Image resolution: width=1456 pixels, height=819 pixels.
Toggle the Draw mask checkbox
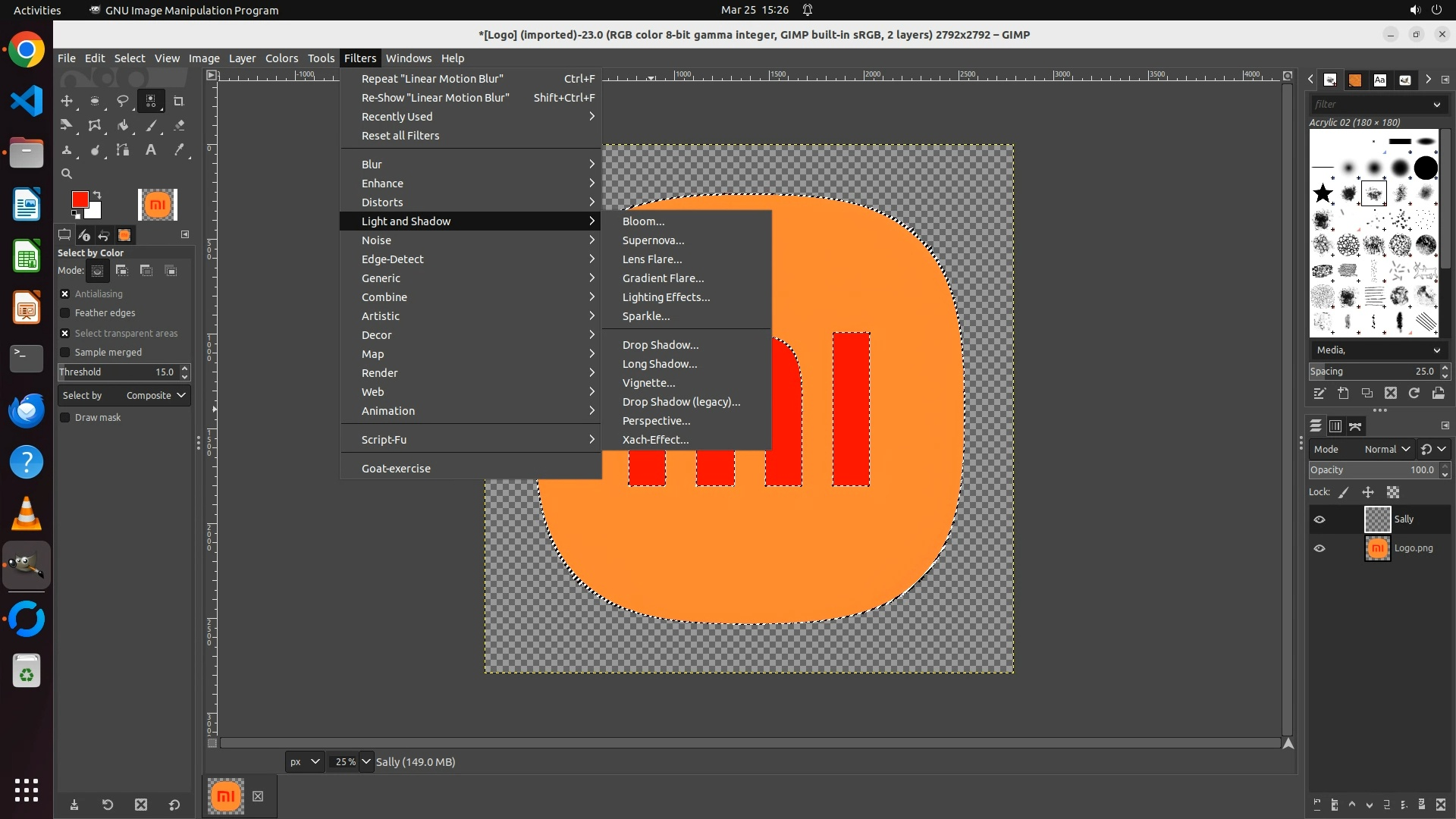click(x=65, y=418)
